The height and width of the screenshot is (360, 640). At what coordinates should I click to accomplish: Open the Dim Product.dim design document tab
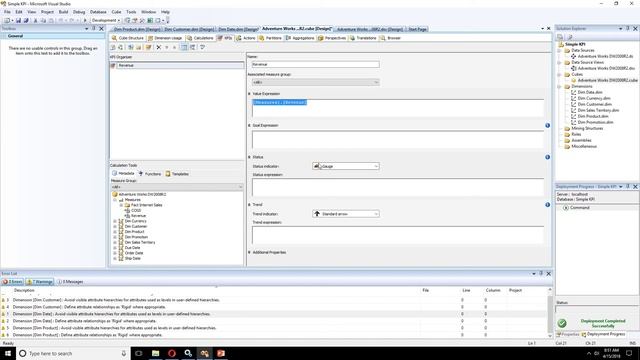click(x=136, y=29)
